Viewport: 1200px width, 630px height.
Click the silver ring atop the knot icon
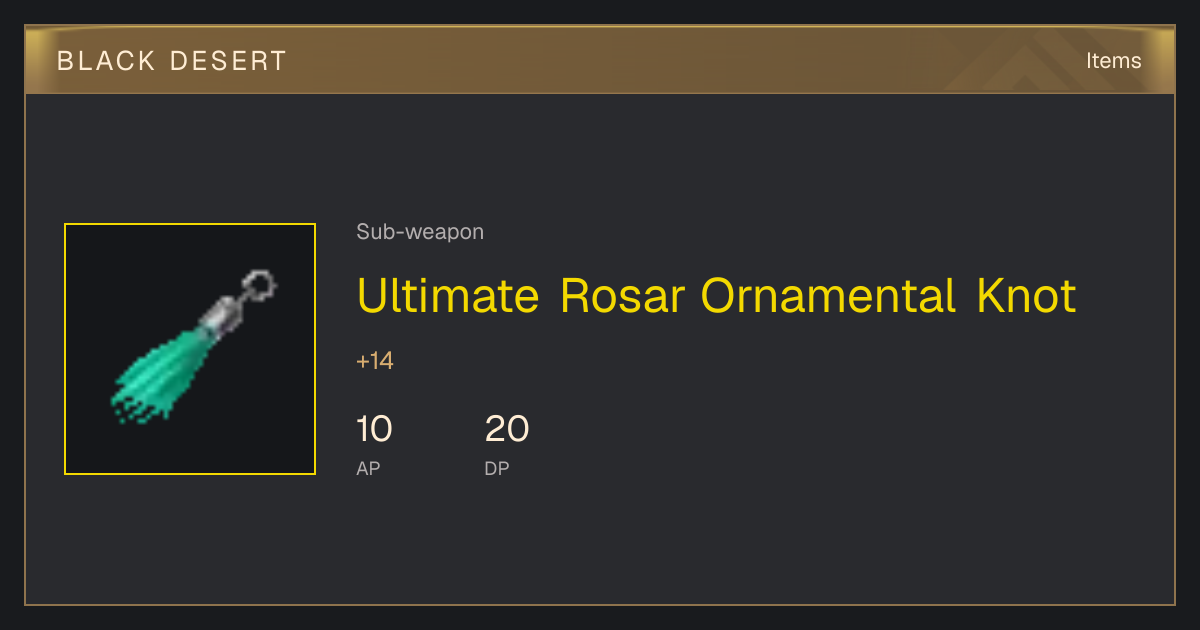pos(261,286)
